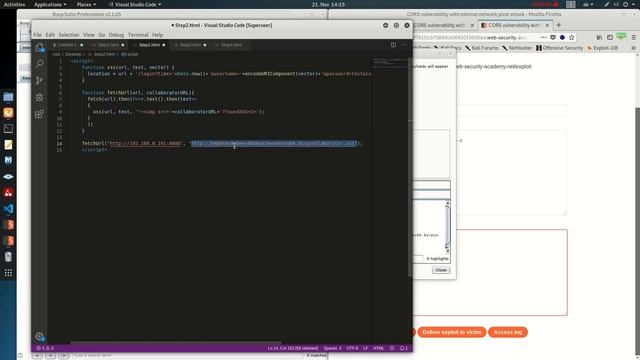Switch to the Step1.html editor tab
Image resolution: width=640 pixels, height=360 pixels.
click(x=108, y=45)
